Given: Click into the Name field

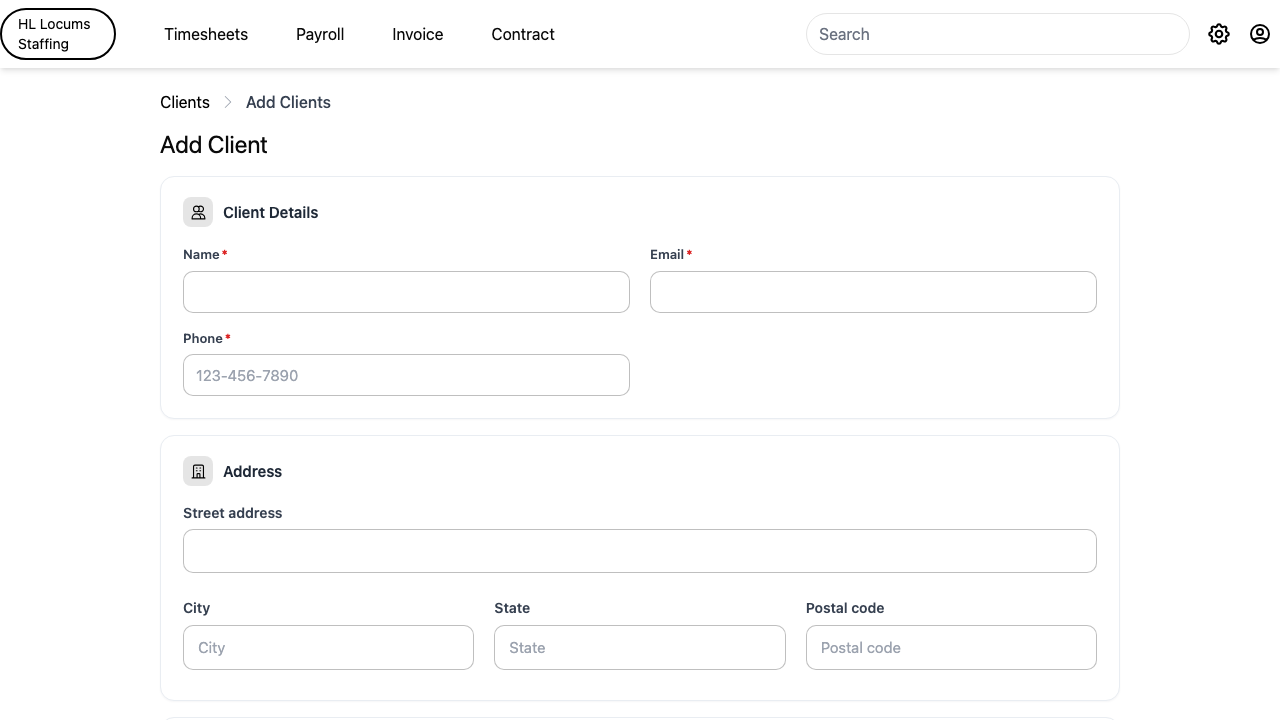Looking at the screenshot, I should point(406,292).
